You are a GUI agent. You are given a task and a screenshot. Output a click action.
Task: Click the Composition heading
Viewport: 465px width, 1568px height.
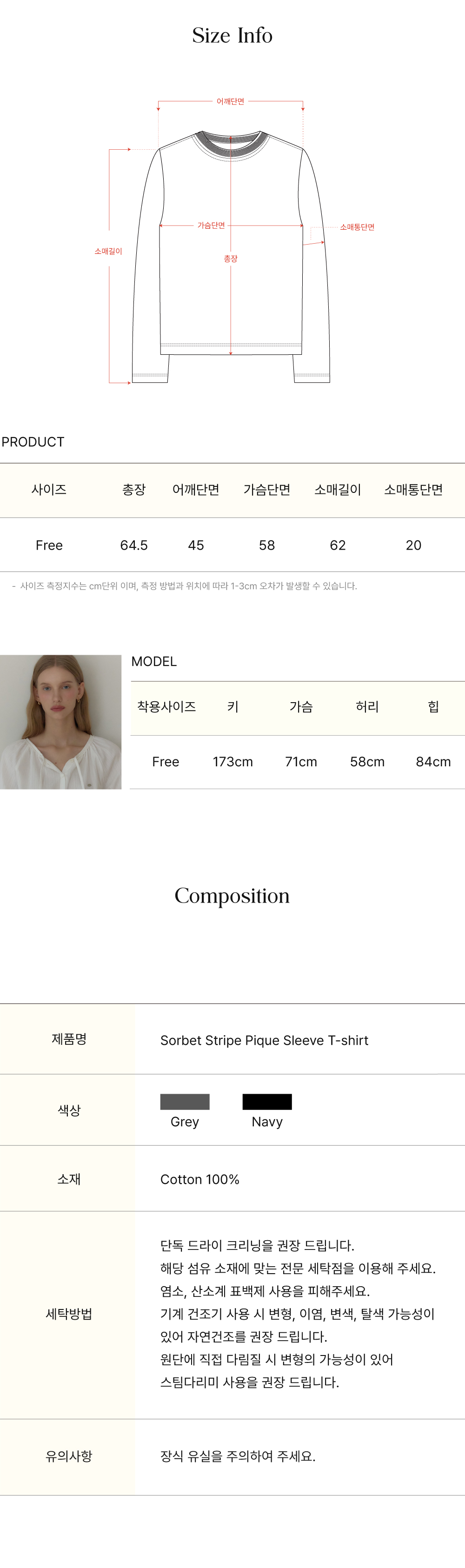[232, 896]
